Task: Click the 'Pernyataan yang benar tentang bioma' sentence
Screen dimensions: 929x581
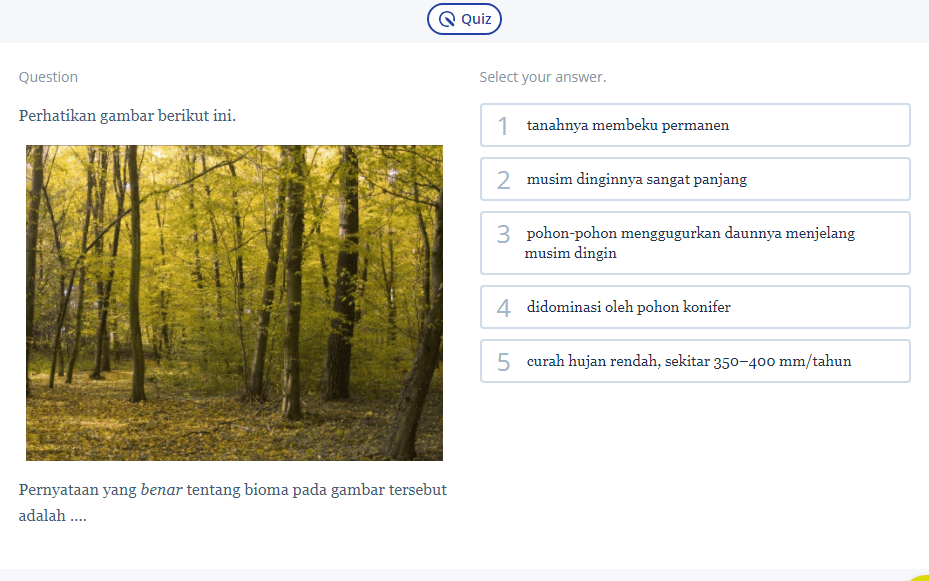Action: click(x=232, y=491)
